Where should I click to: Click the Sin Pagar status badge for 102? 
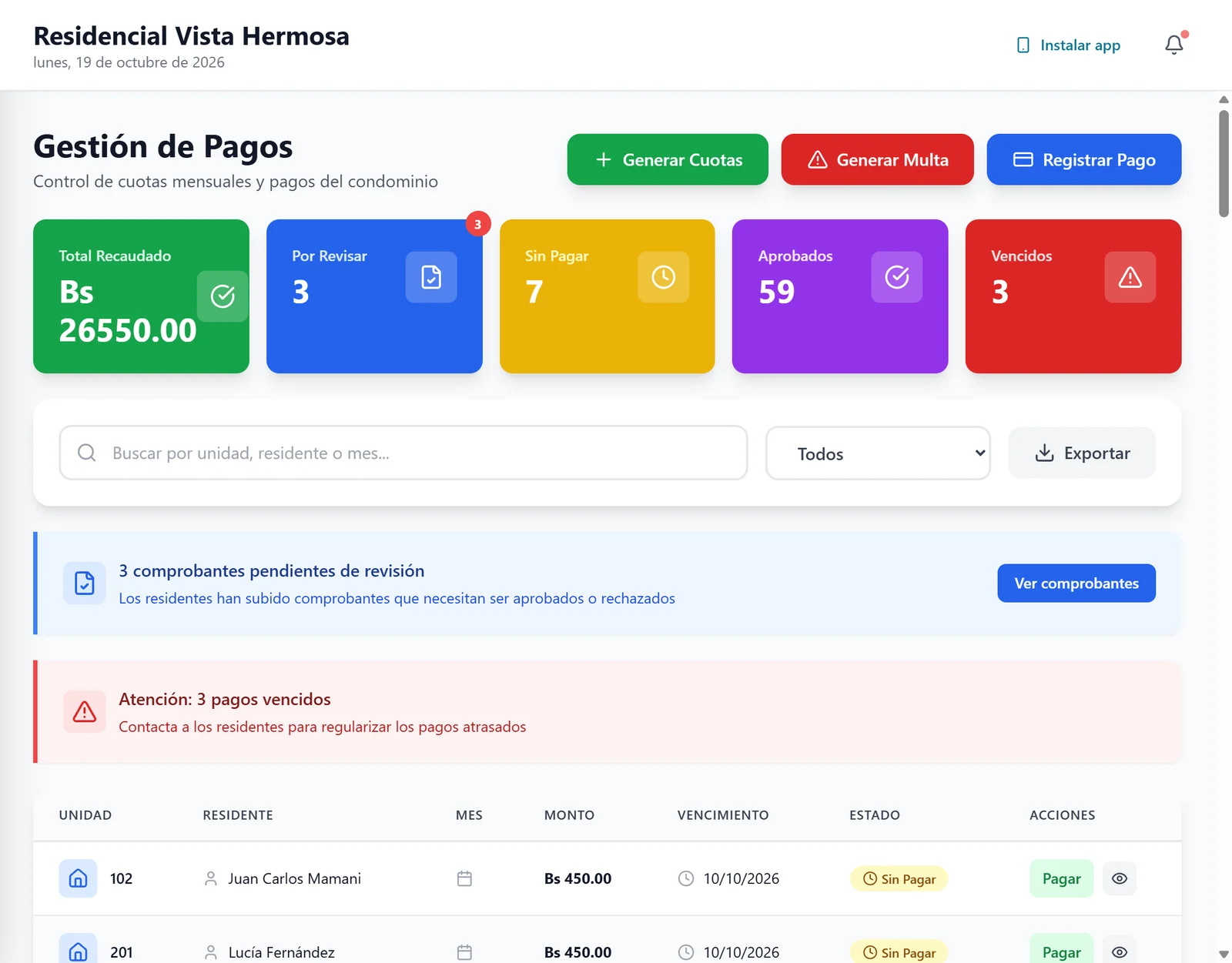coord(899,878)
